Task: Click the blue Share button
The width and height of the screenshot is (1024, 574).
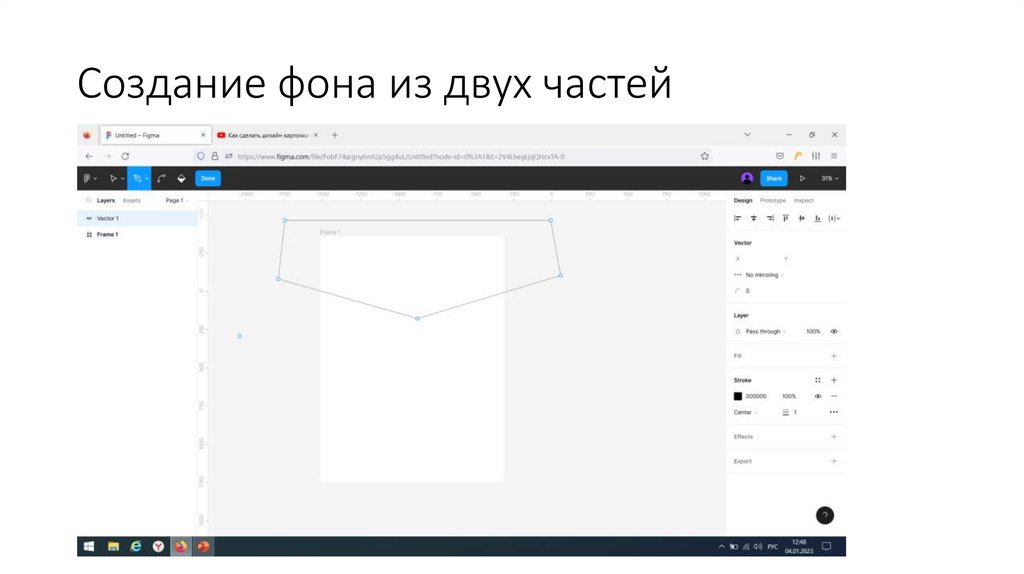Action: (774, 178)
